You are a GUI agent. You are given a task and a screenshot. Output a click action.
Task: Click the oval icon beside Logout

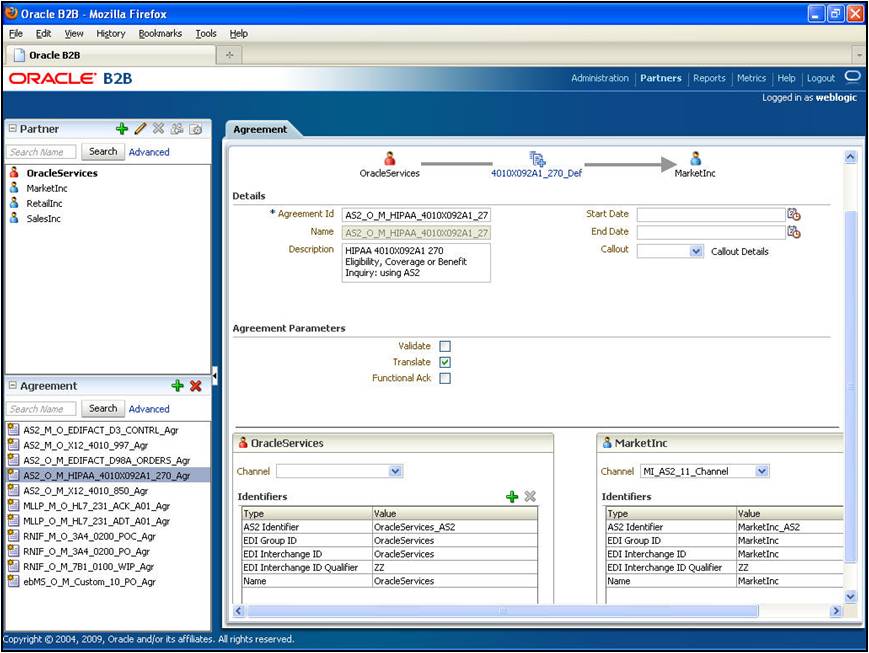[853, 76]
